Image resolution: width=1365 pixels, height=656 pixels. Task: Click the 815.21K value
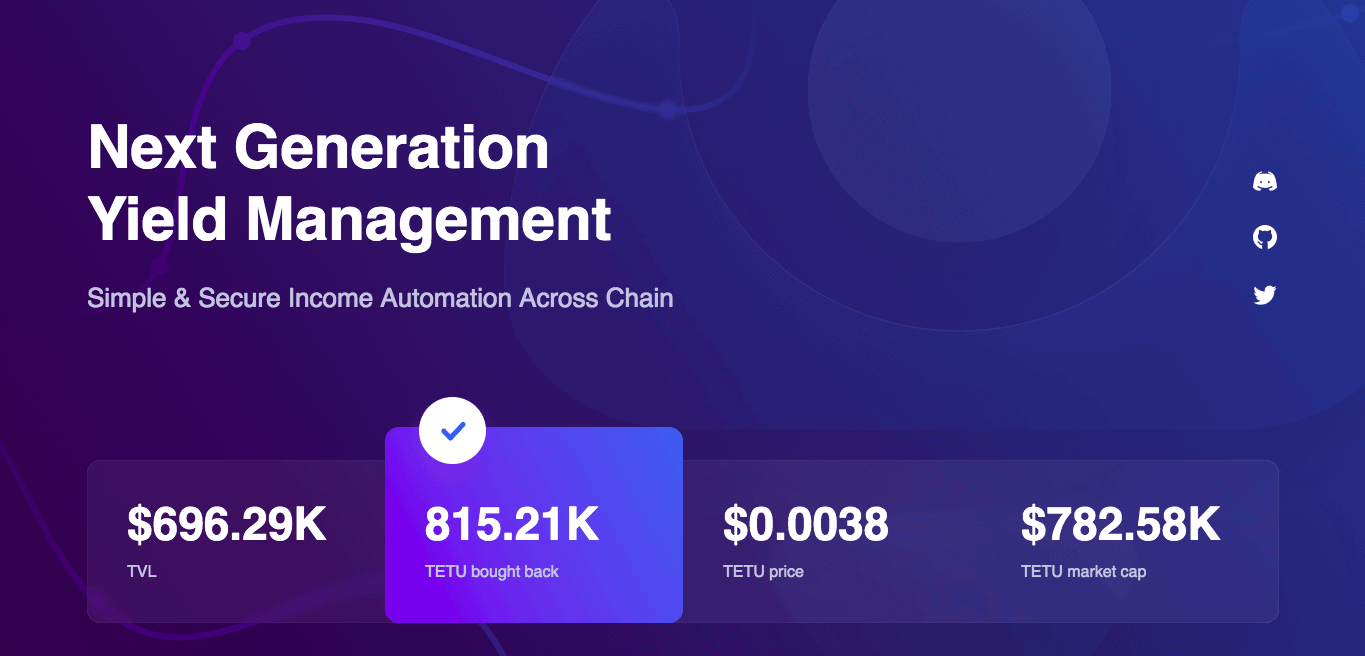(x=512, y=525)
